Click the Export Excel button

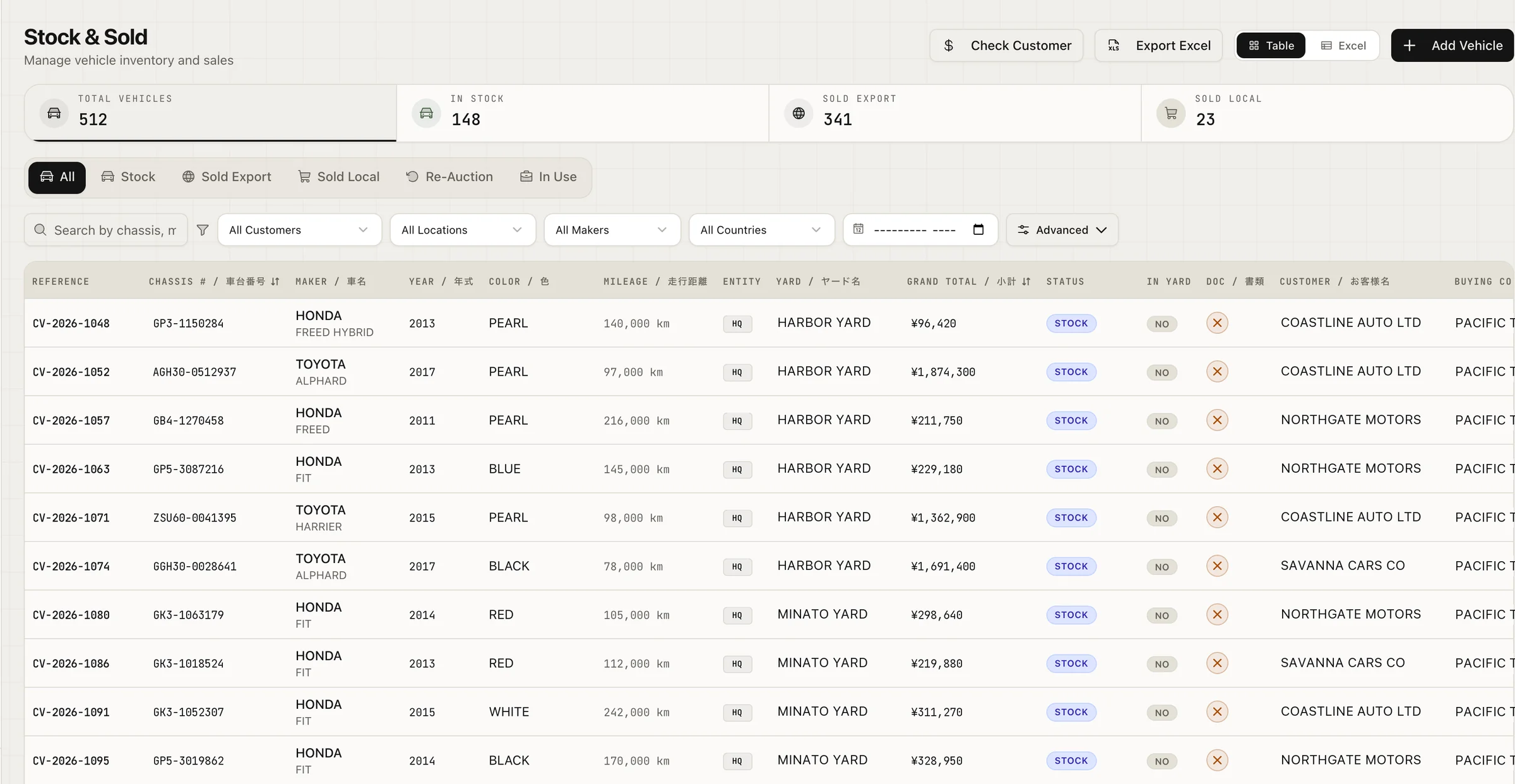click(1158, 45)
